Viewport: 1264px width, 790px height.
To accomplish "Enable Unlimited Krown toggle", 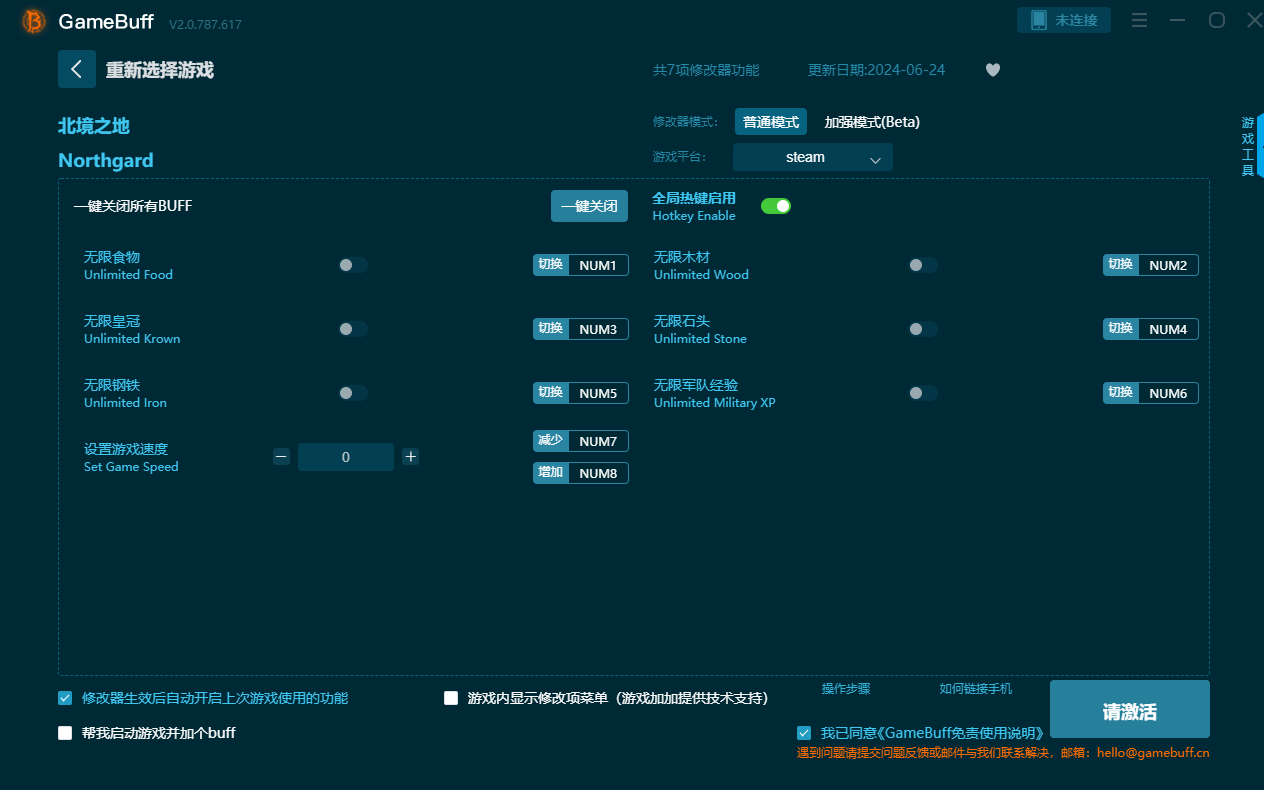I will click(353, 329).
